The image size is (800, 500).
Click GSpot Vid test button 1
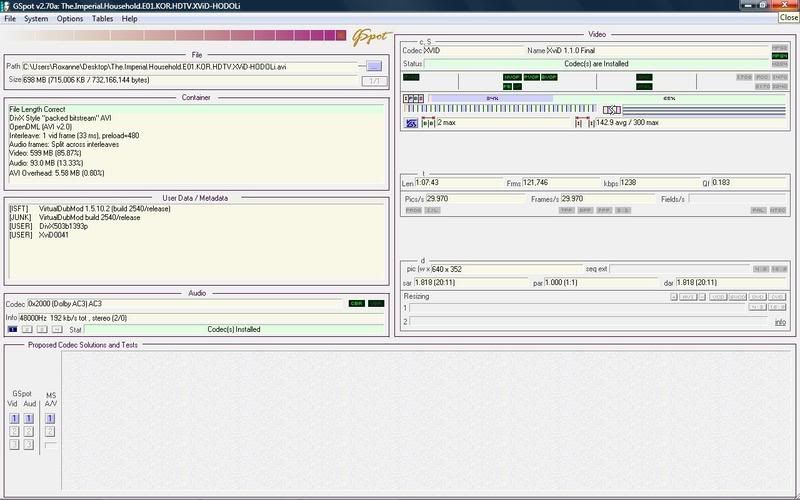point(14,418)
